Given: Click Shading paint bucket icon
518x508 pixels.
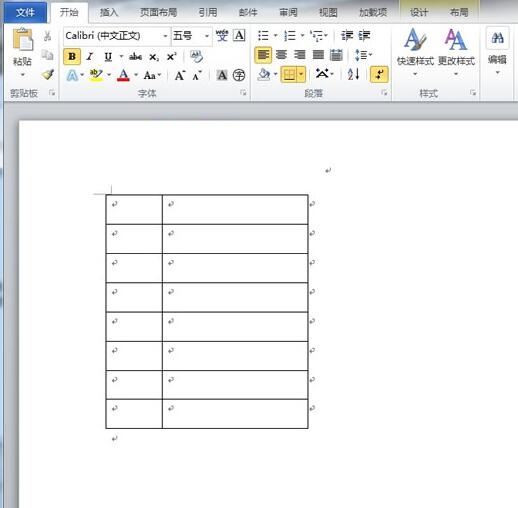Looking at the screenshot, I should [264, 75].
